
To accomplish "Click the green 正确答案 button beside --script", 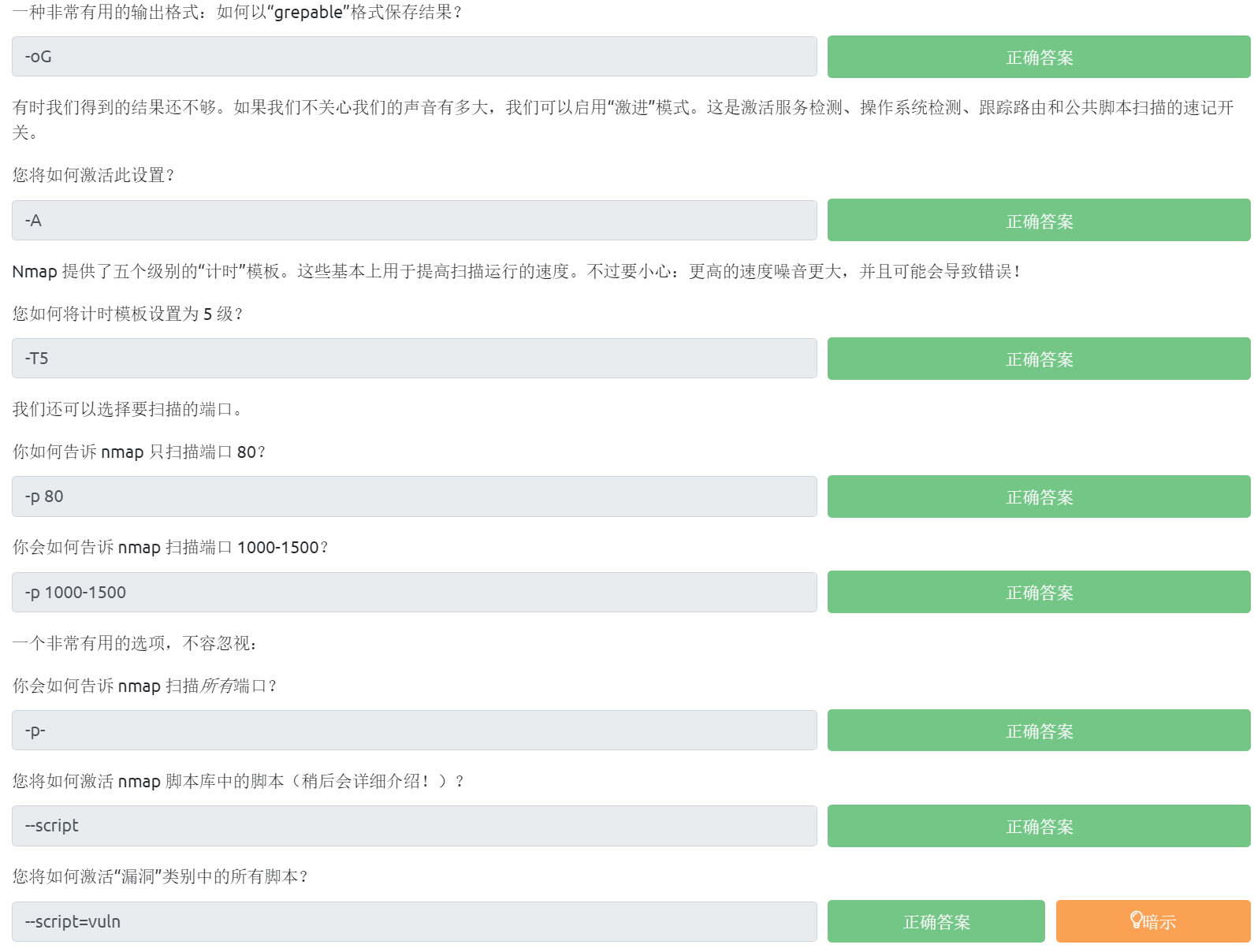I will (x=1039, y=826).
